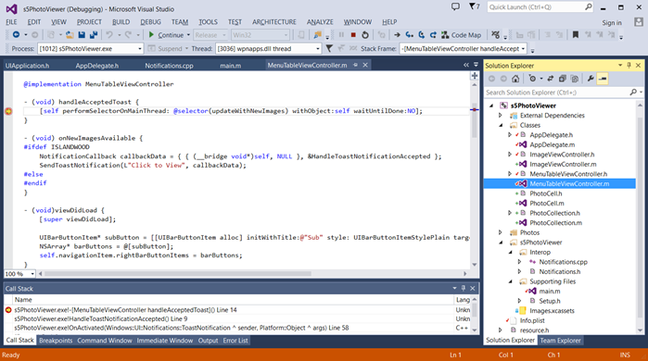Click the Save All toolbar icon
Screen dimensions: 648x361
coord(94,35)
